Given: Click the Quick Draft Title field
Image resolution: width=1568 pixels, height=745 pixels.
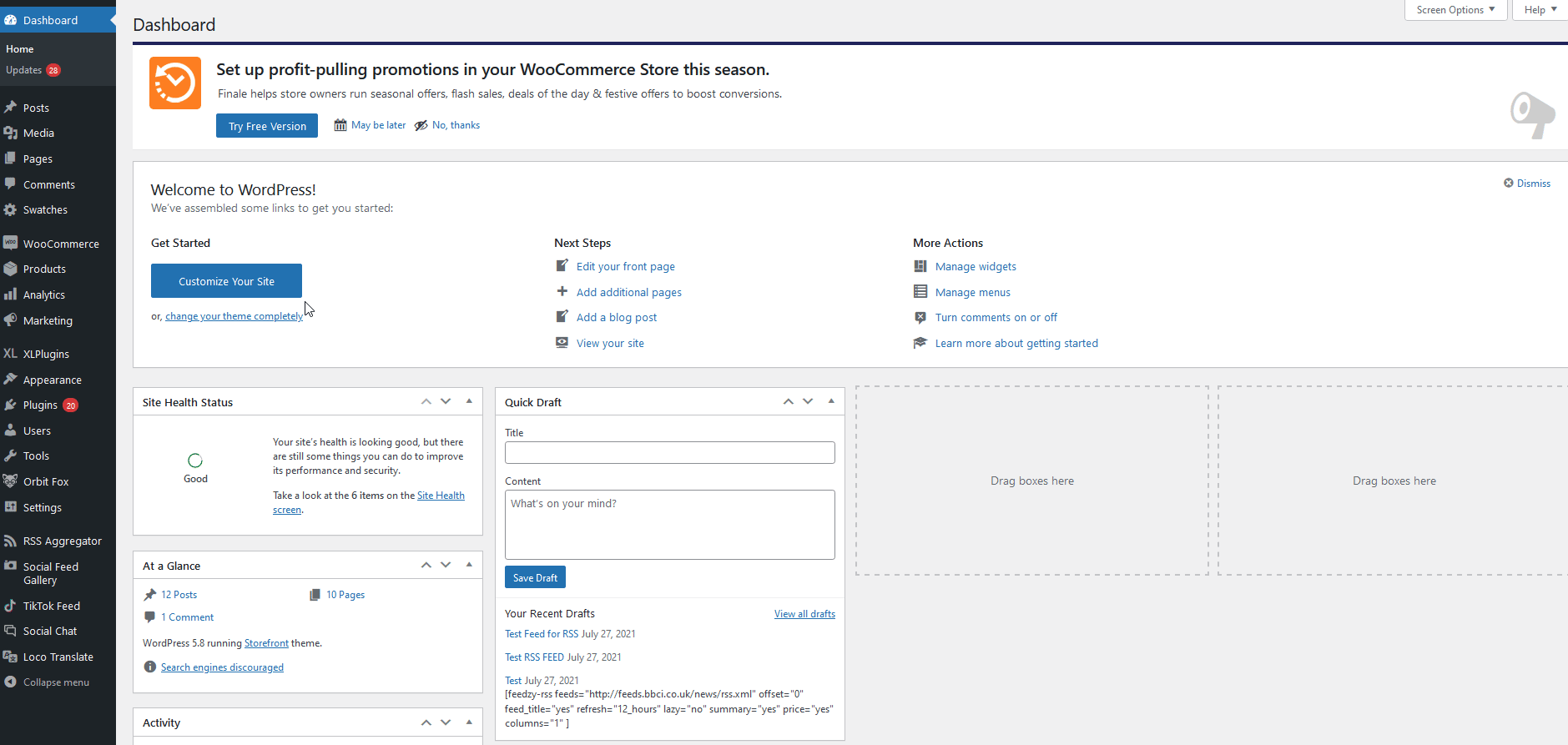Looking at the screenshot, I should pos(670,452).
